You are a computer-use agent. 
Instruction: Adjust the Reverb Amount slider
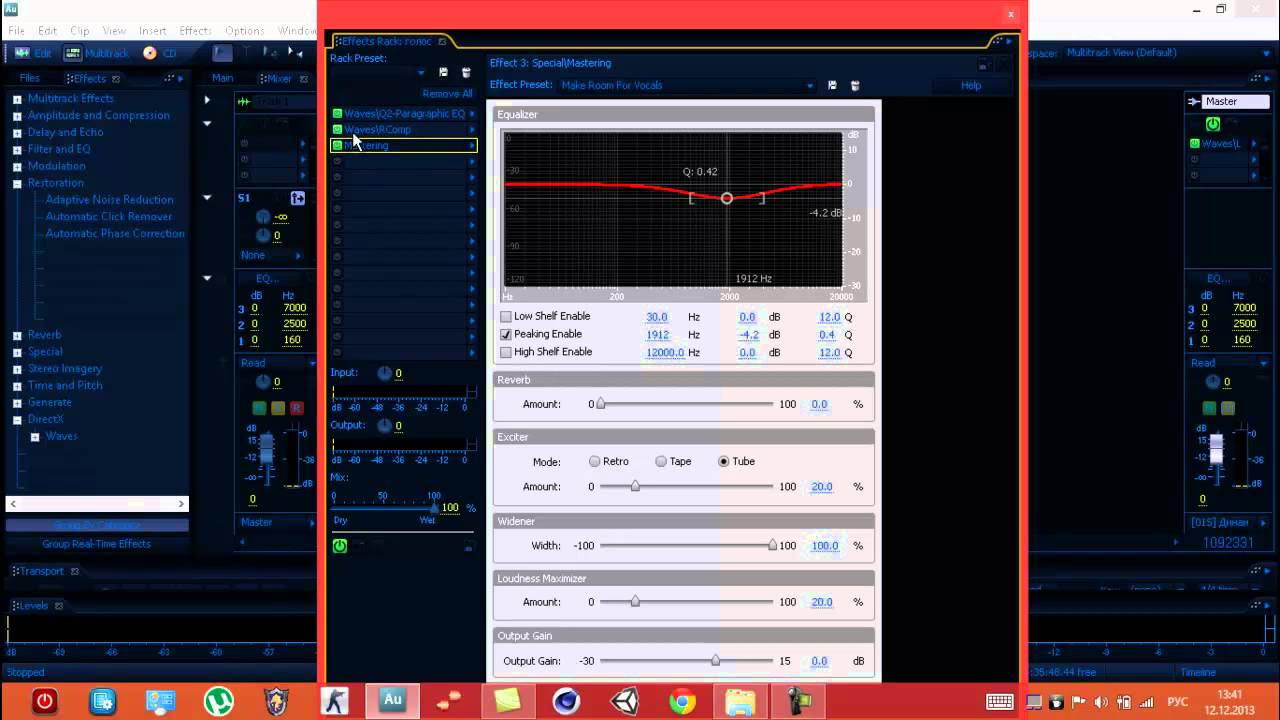pos(601,404)
